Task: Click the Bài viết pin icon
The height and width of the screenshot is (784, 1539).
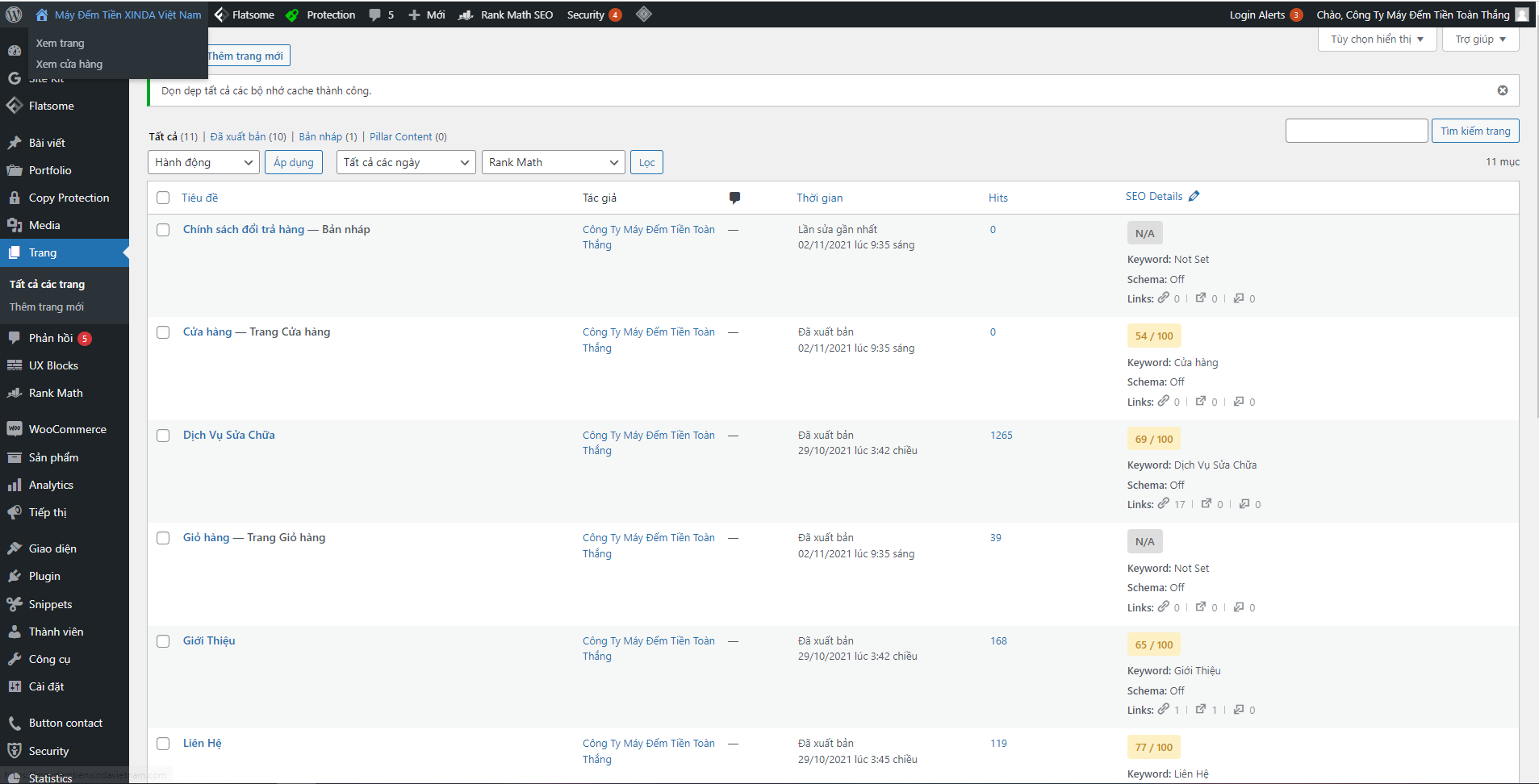Action: click(x=15, y=143)
